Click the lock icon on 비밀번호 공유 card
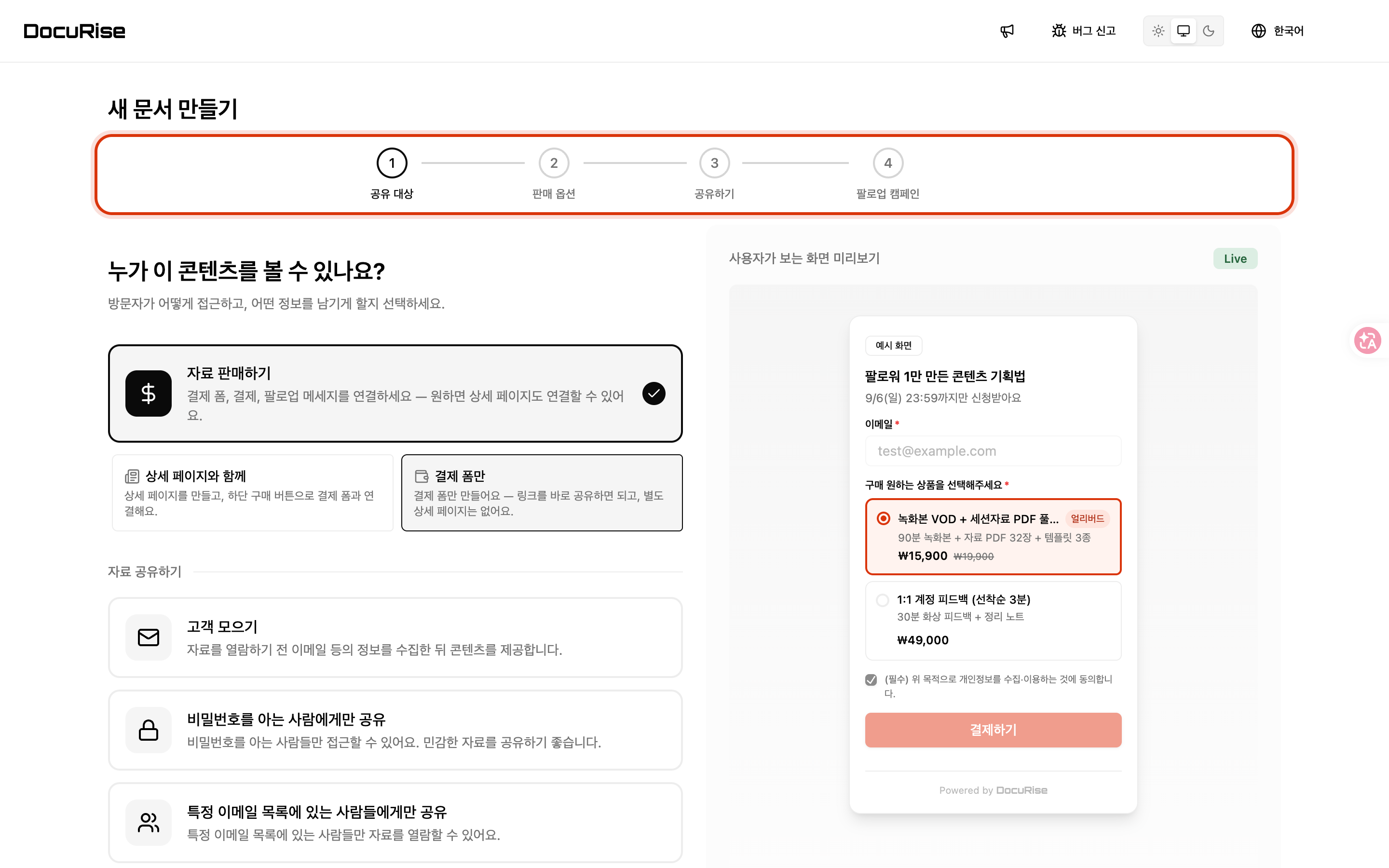Screen dimensions: 1389x868 pyautogui.click(x=148, y=730)
